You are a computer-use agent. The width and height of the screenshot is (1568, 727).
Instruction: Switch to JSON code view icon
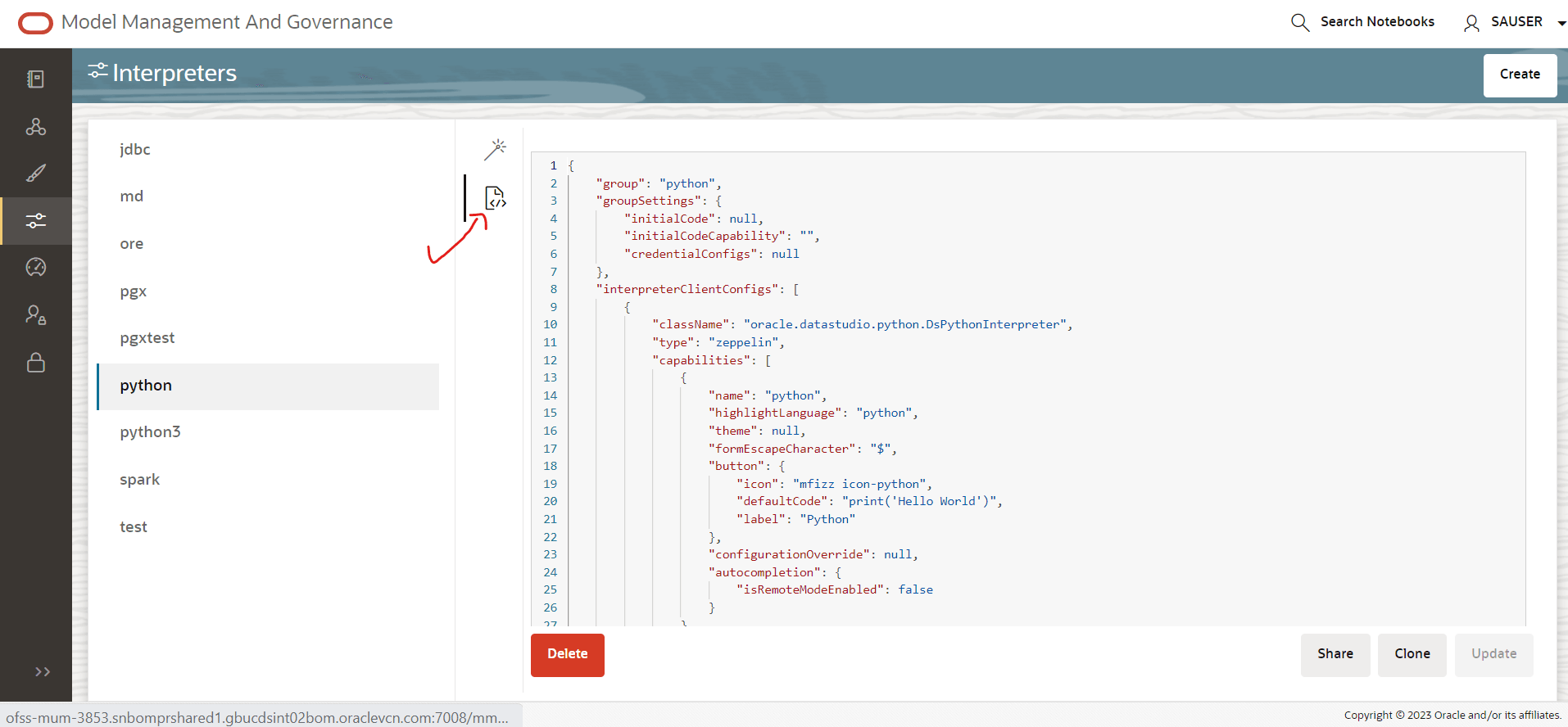coord(495,197)
